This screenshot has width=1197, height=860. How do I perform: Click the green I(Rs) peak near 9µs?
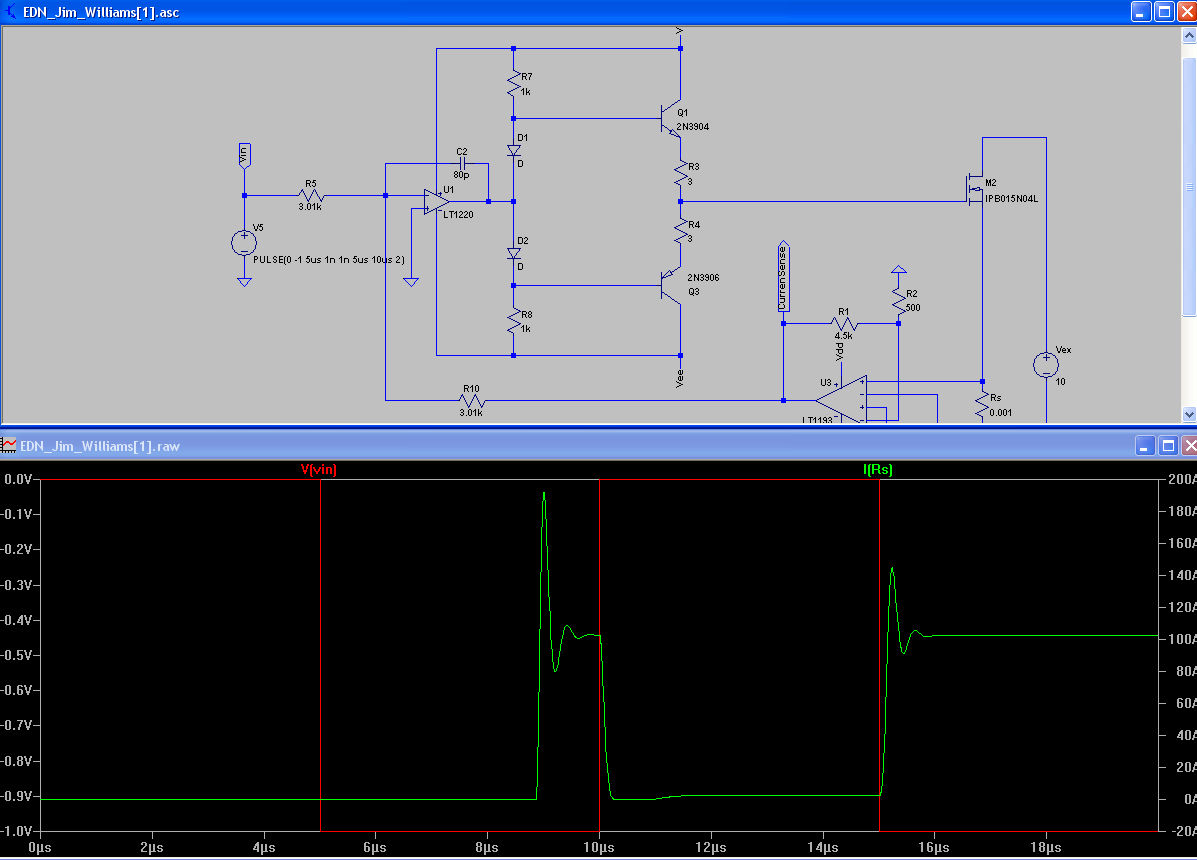coord(544,494)
